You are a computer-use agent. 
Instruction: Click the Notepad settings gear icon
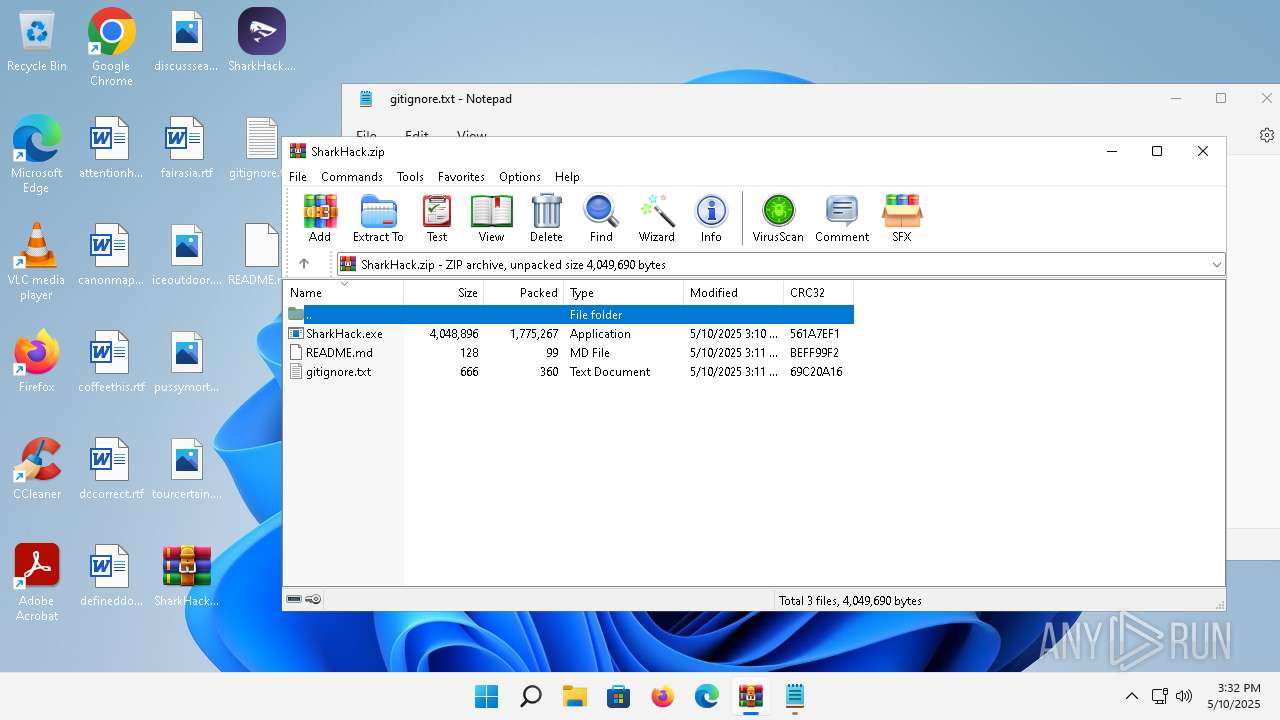[x=1267, y=135]
